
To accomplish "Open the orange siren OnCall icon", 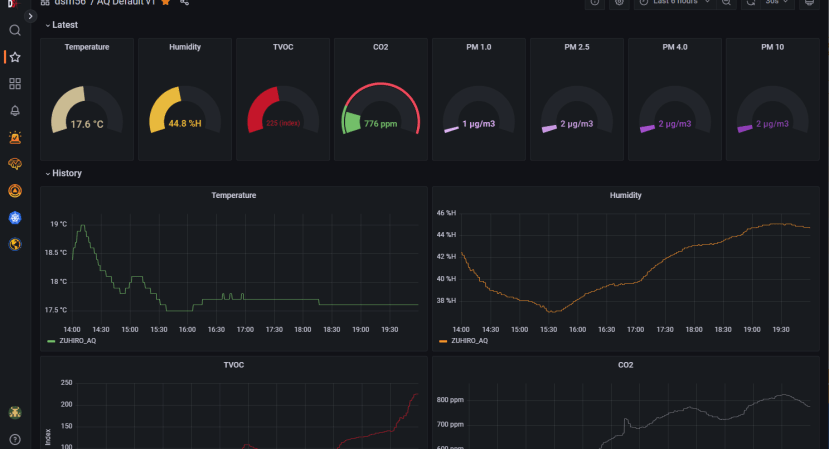I will click(15, 138).
